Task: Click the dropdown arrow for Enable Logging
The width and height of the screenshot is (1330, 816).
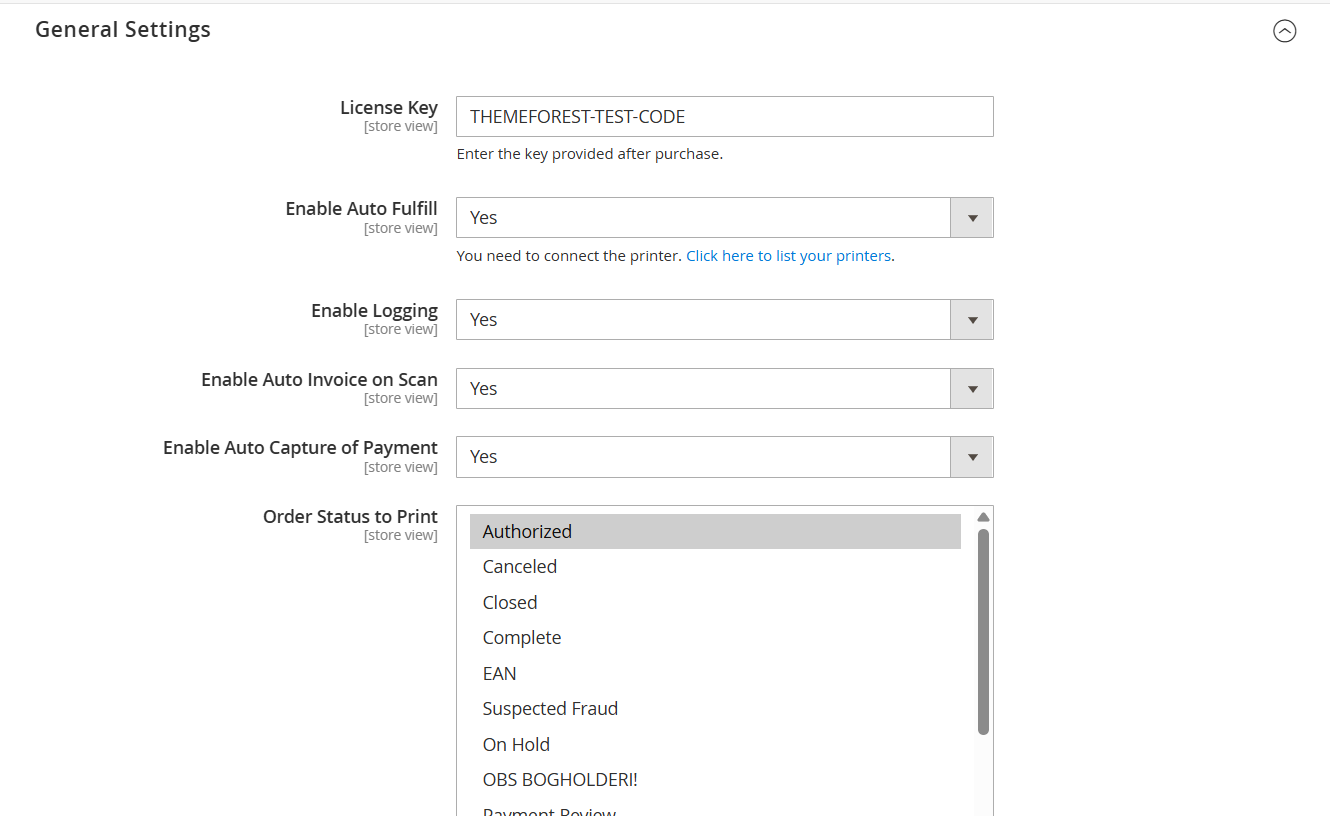Action: (971, 319)
